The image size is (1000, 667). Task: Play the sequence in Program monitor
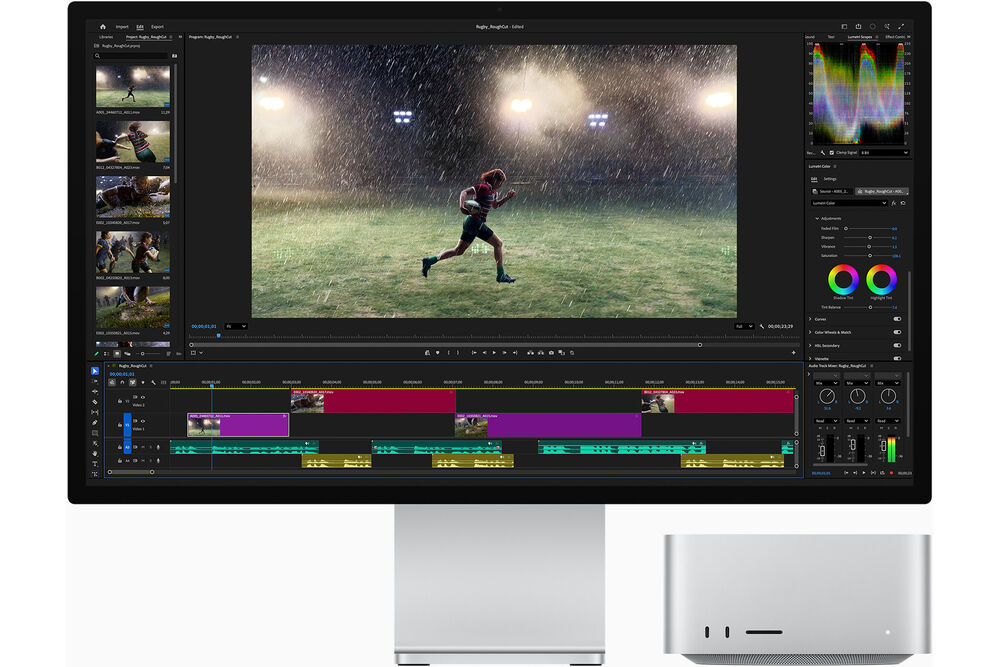coord(494,353)
